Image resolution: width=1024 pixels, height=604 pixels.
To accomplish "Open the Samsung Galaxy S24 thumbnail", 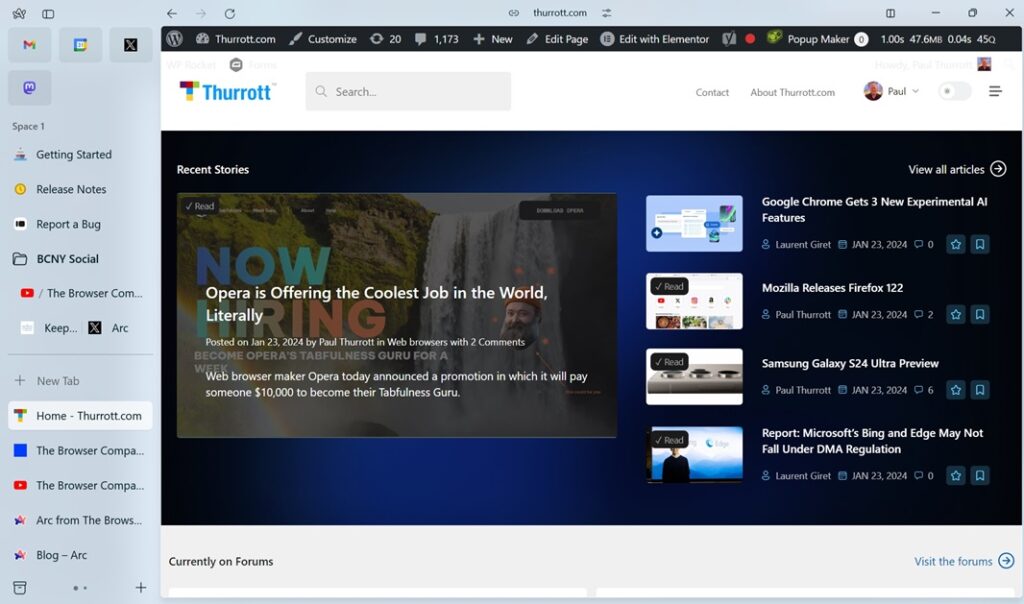I will click(x=694, y=377).
